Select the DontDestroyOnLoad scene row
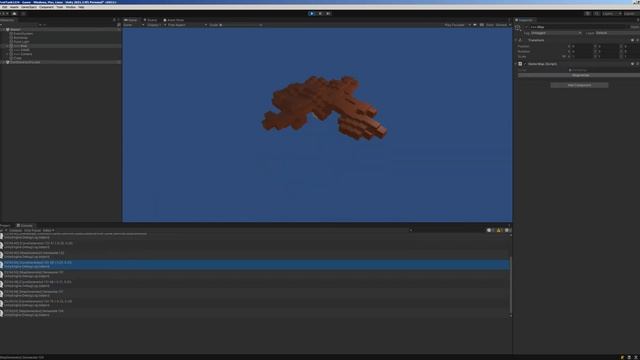The width and height of the screenshot is (640, 360). (61, 62)
